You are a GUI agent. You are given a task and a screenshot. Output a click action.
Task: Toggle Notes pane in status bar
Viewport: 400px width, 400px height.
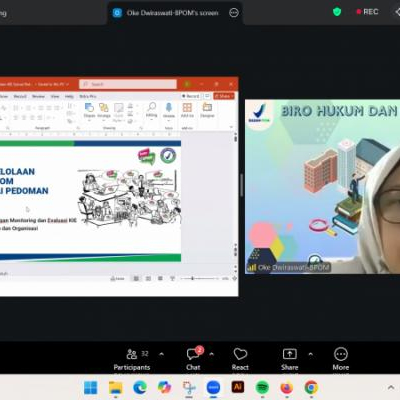pyautogui.click(x=117, y=278)
